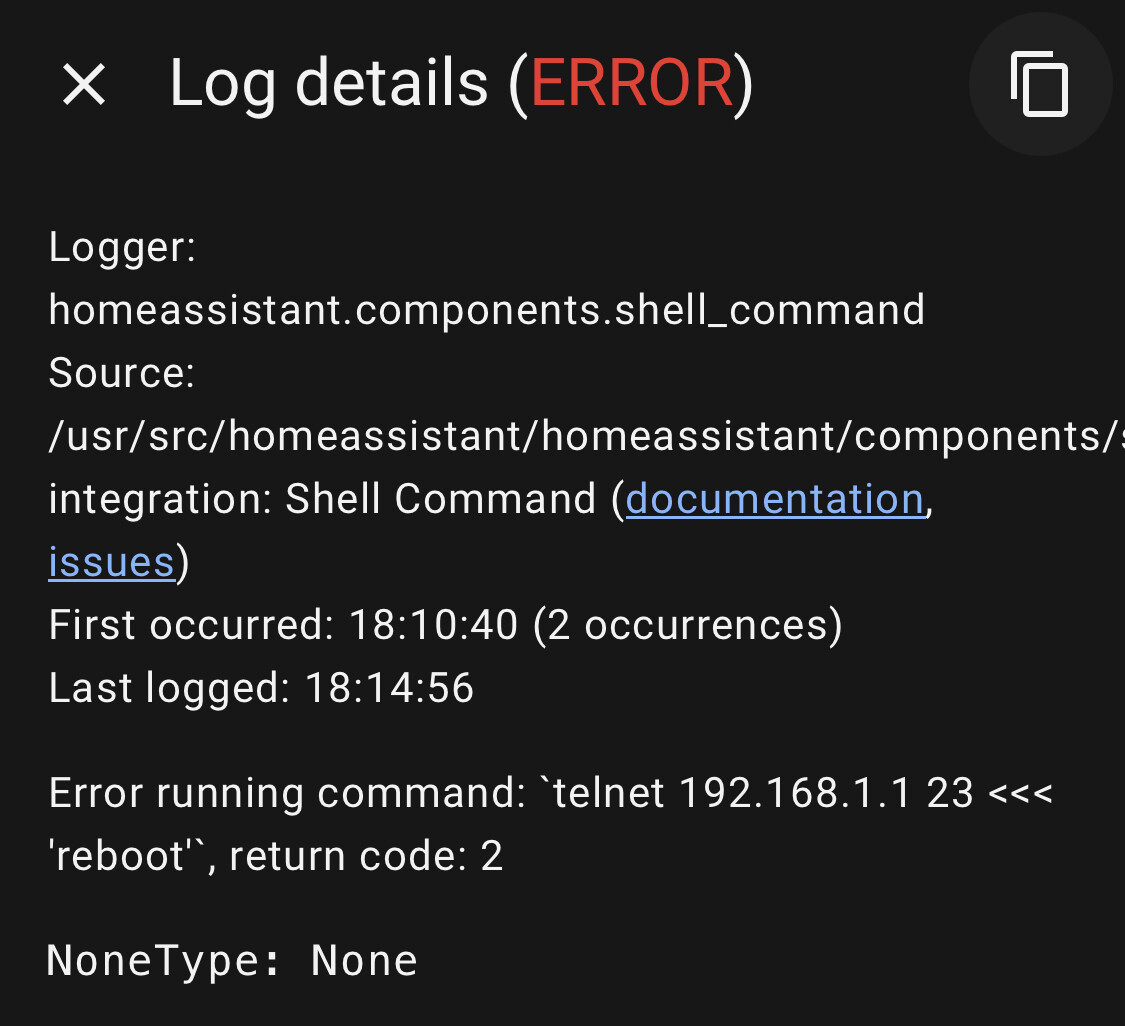Click the telnet 192.168.1.1 command text
The height and width of the screenshot is (1026, 1125).
[746, 793]
